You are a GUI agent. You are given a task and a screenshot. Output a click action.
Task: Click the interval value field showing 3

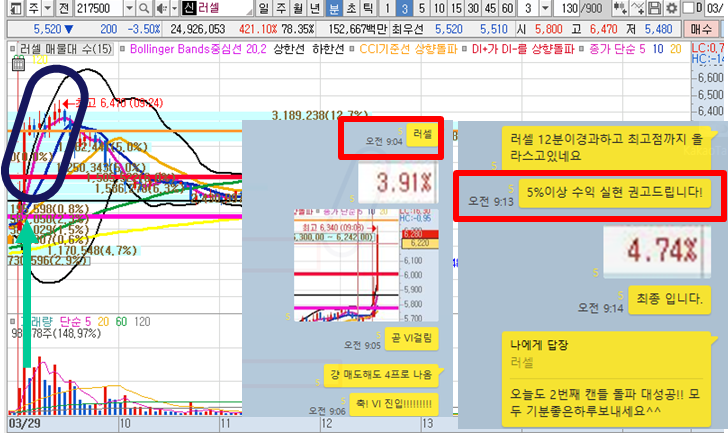coord(529,8)
